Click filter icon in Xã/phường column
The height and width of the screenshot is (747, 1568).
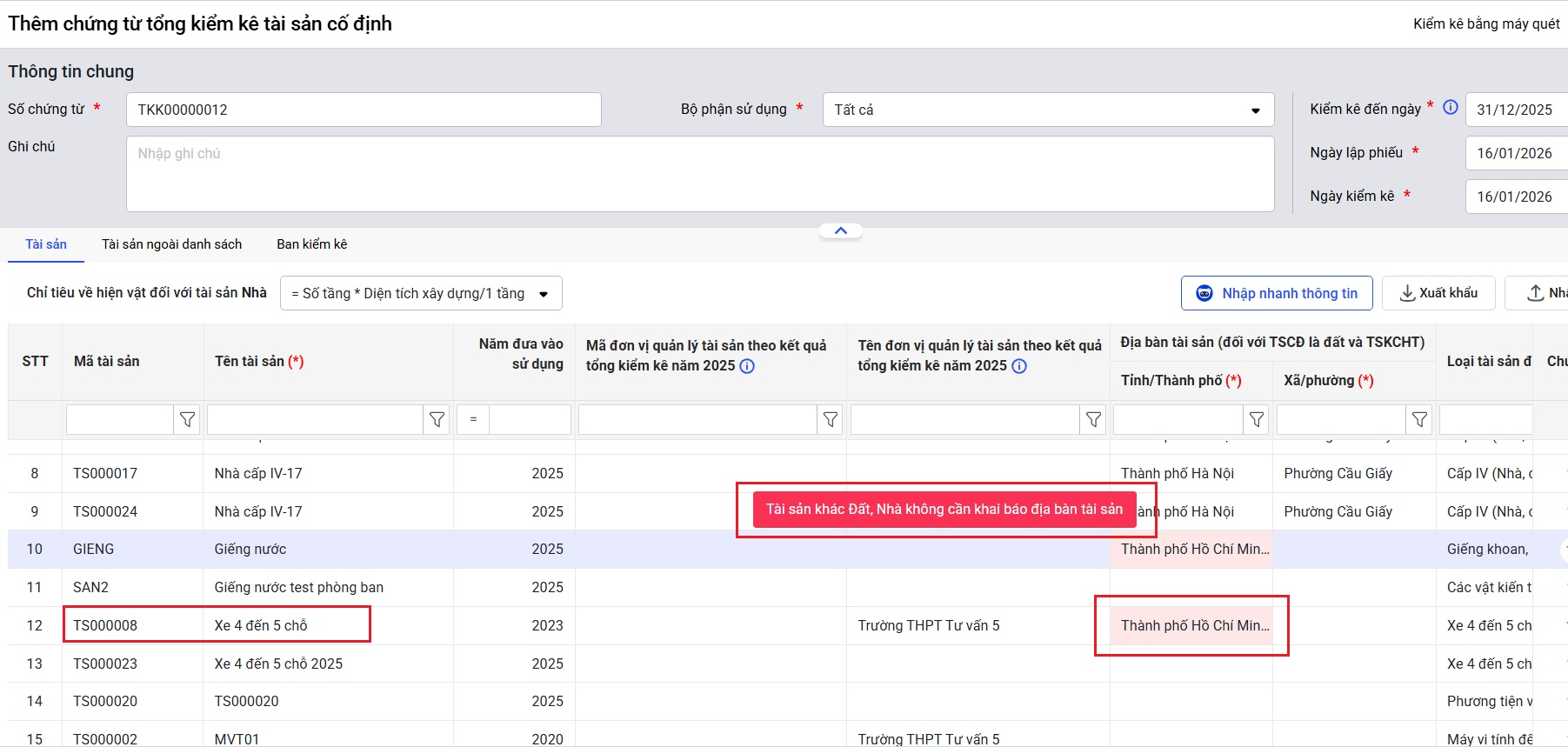[1419, 420]
